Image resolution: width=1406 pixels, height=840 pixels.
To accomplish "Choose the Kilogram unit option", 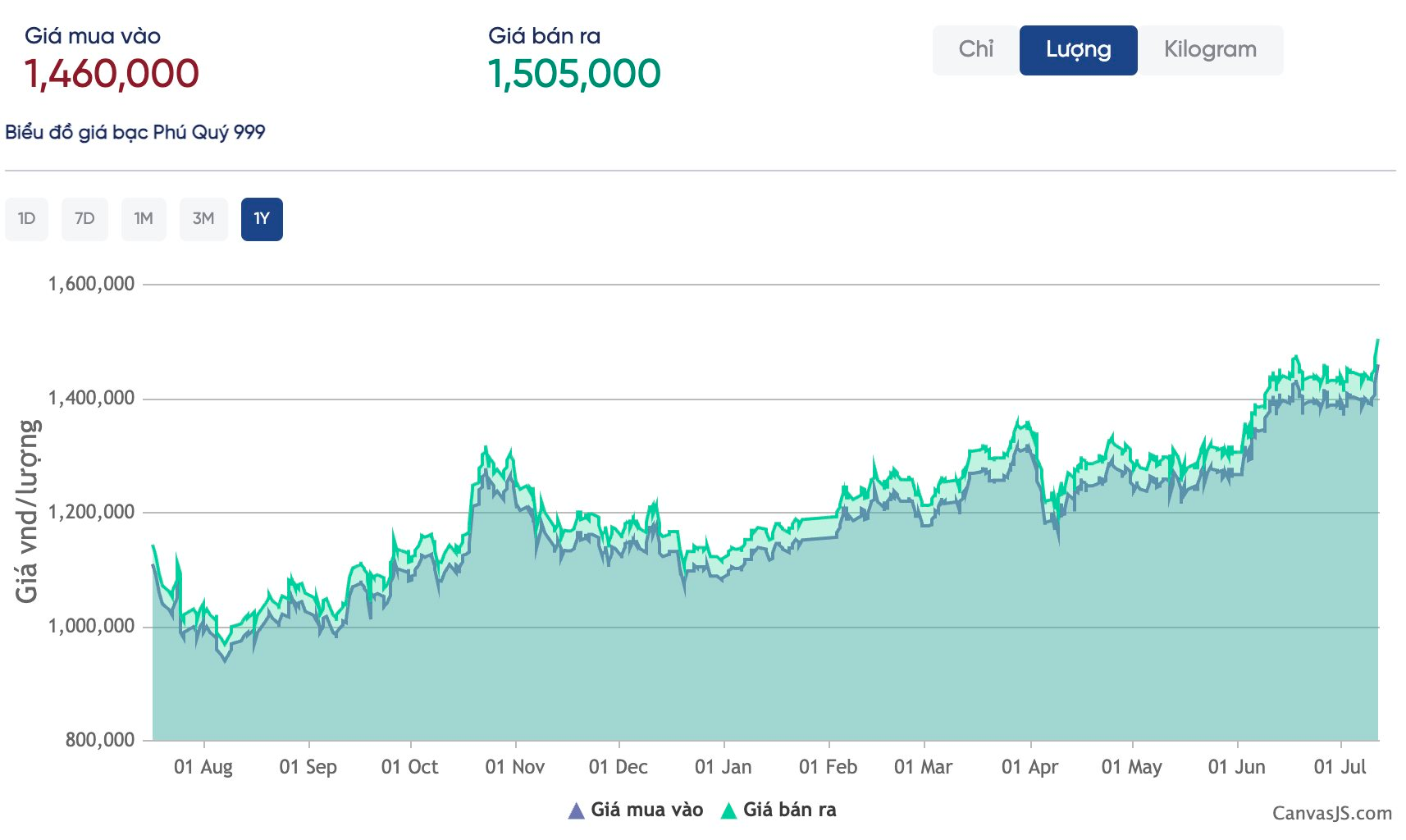I will (1209, 50).
